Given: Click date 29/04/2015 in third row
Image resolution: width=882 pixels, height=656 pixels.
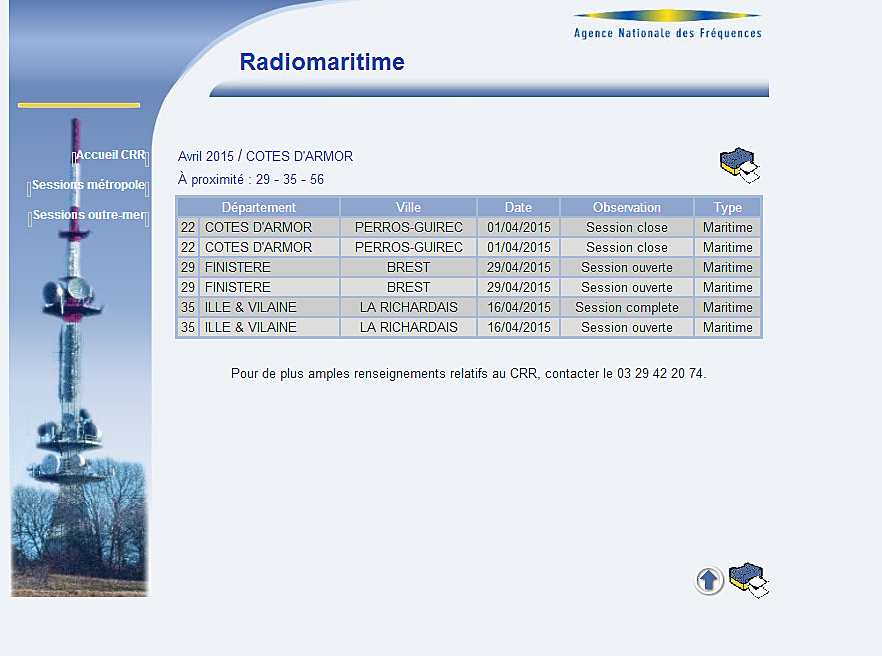Looking at the screenshot, I should tap(519, 267).
